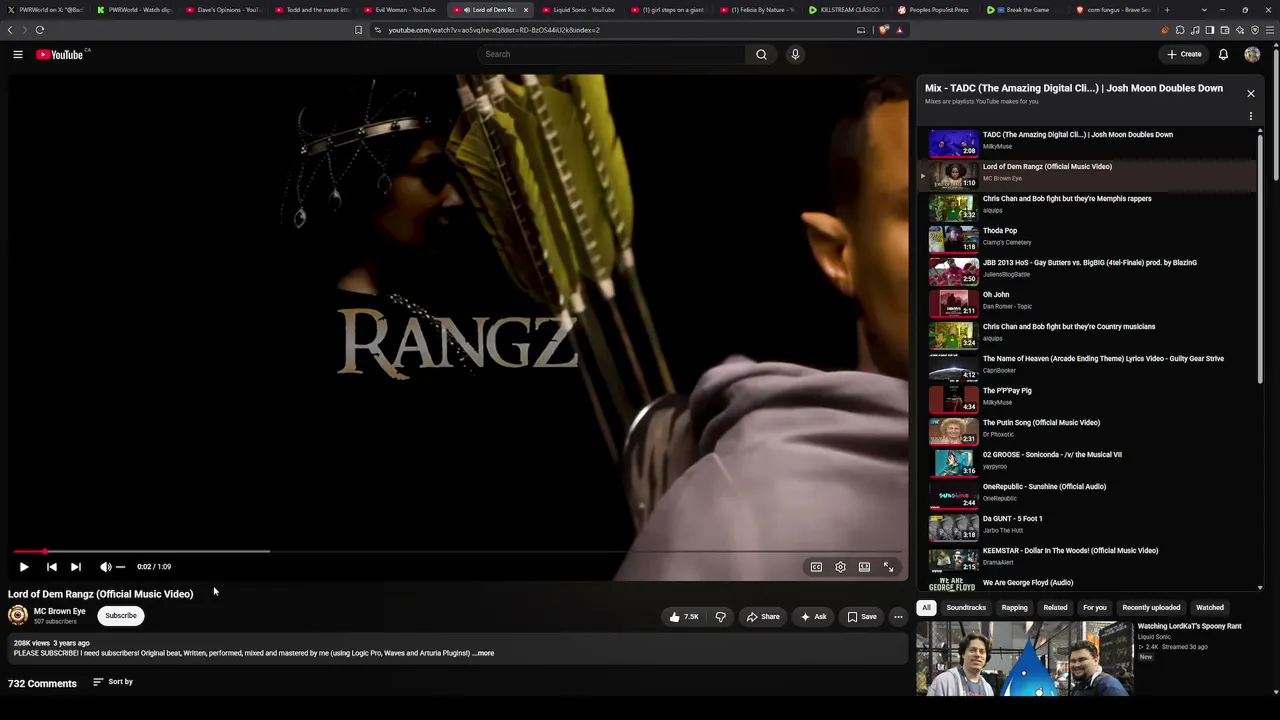The image size is (1280, 720).
Task: Open more actions under the video
Action: [898, 617]
